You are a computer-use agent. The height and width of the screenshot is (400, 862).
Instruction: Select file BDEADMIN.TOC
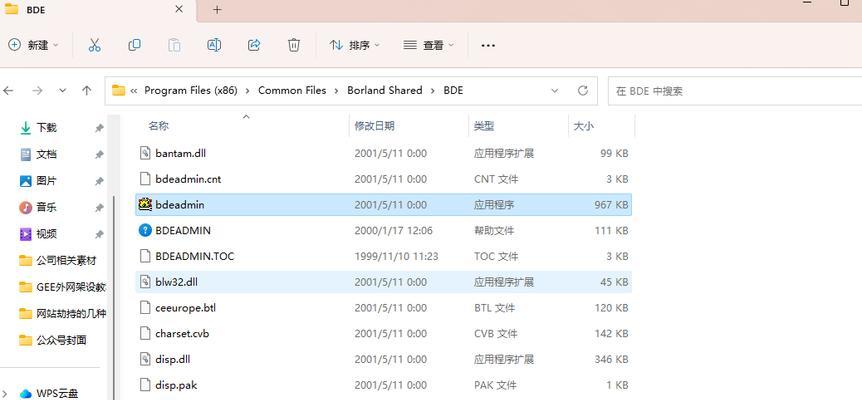pos(383,256)
